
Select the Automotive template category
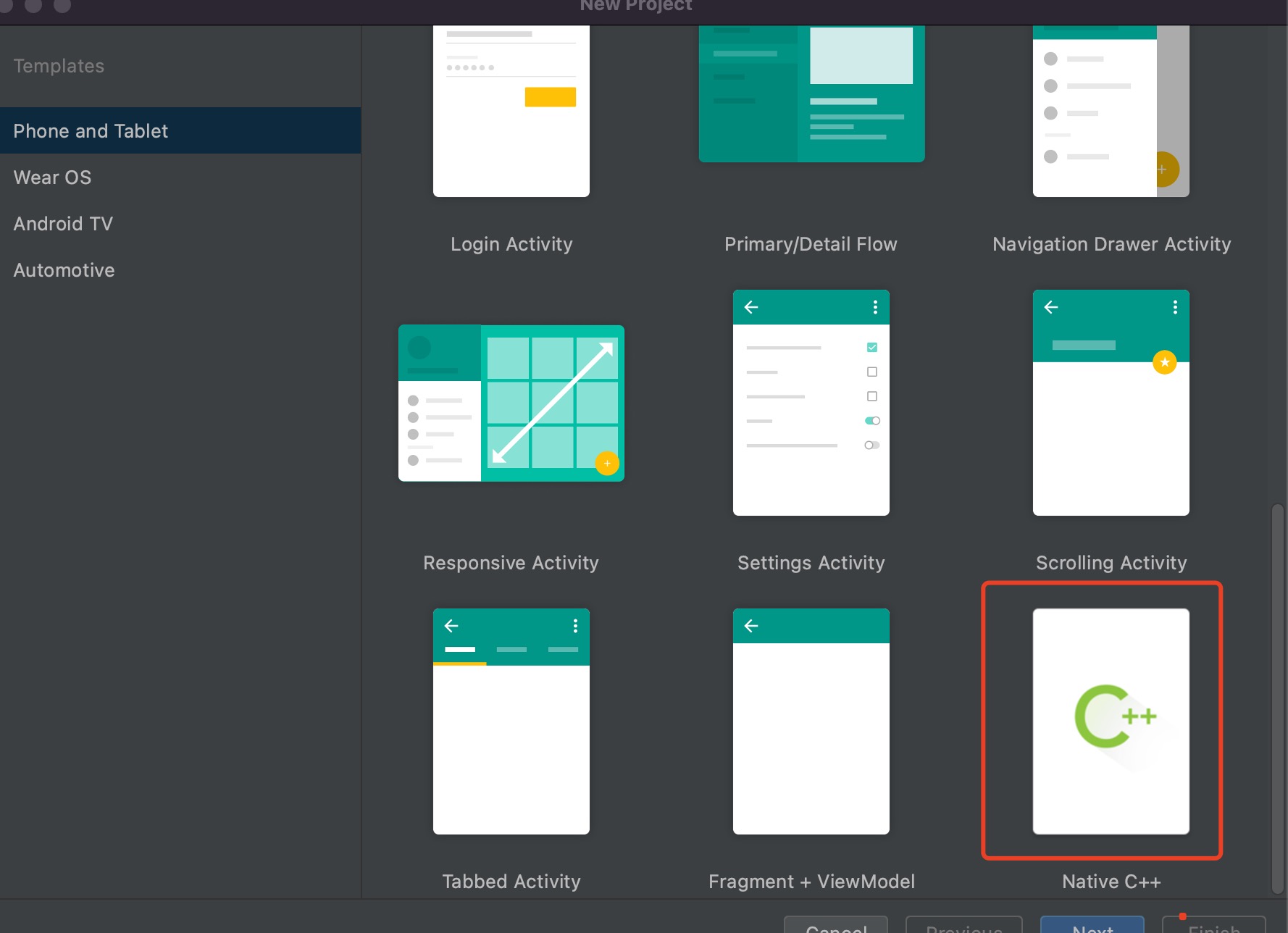(180, 269)
